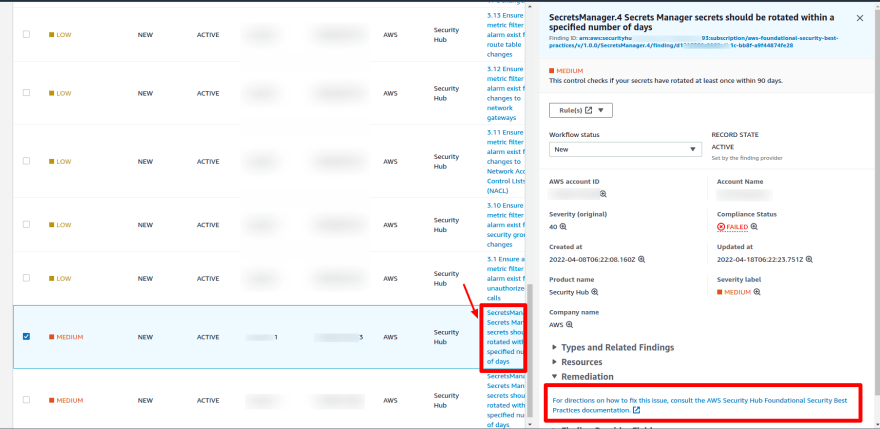Click NEW workflow cell in the 3.11 row

[145, 161]
